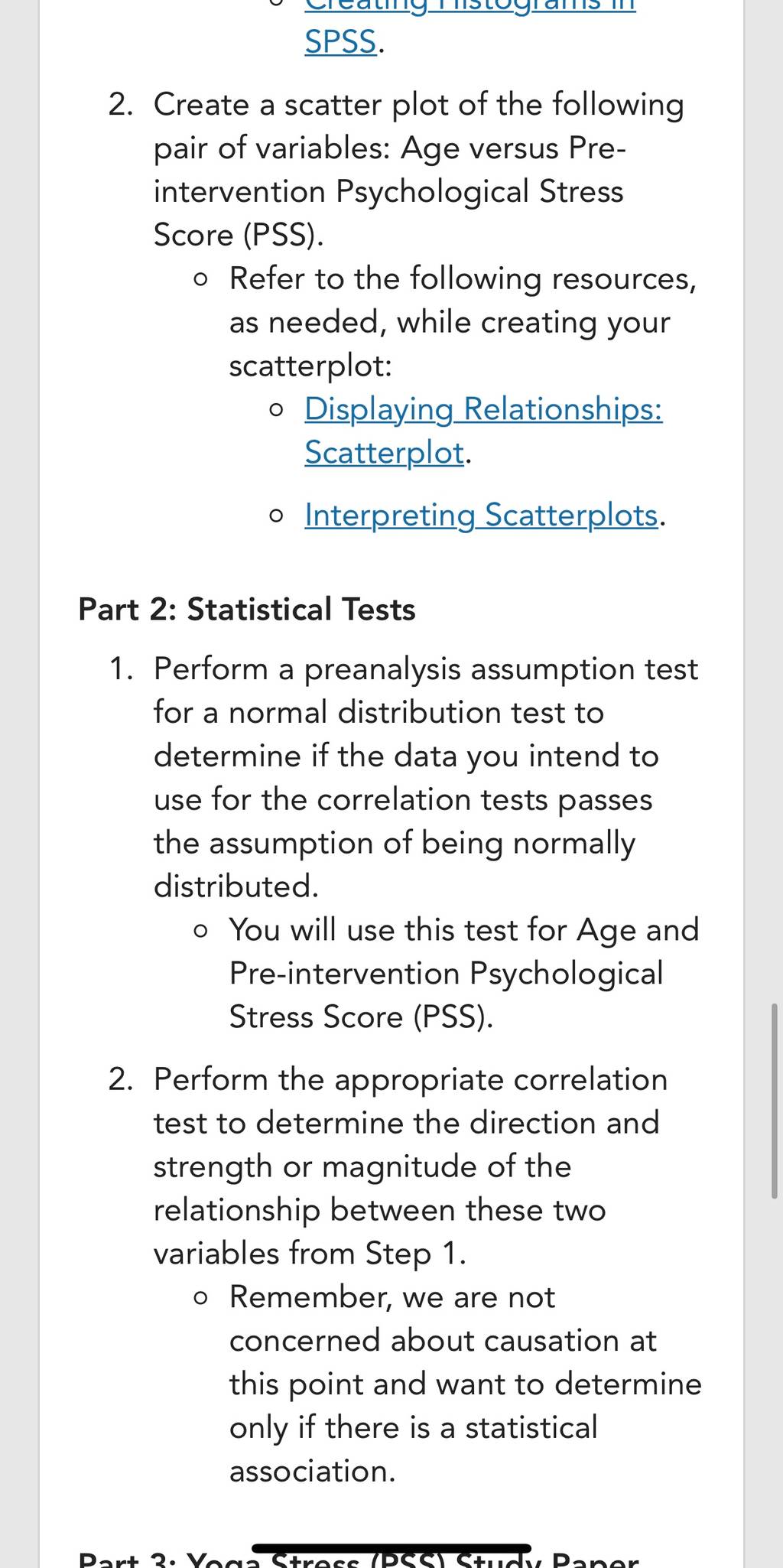The width and height of the screenshot is (783, 1568).
Task: Click the vertical scrollbar thumb
Action: coord(775,1101)
